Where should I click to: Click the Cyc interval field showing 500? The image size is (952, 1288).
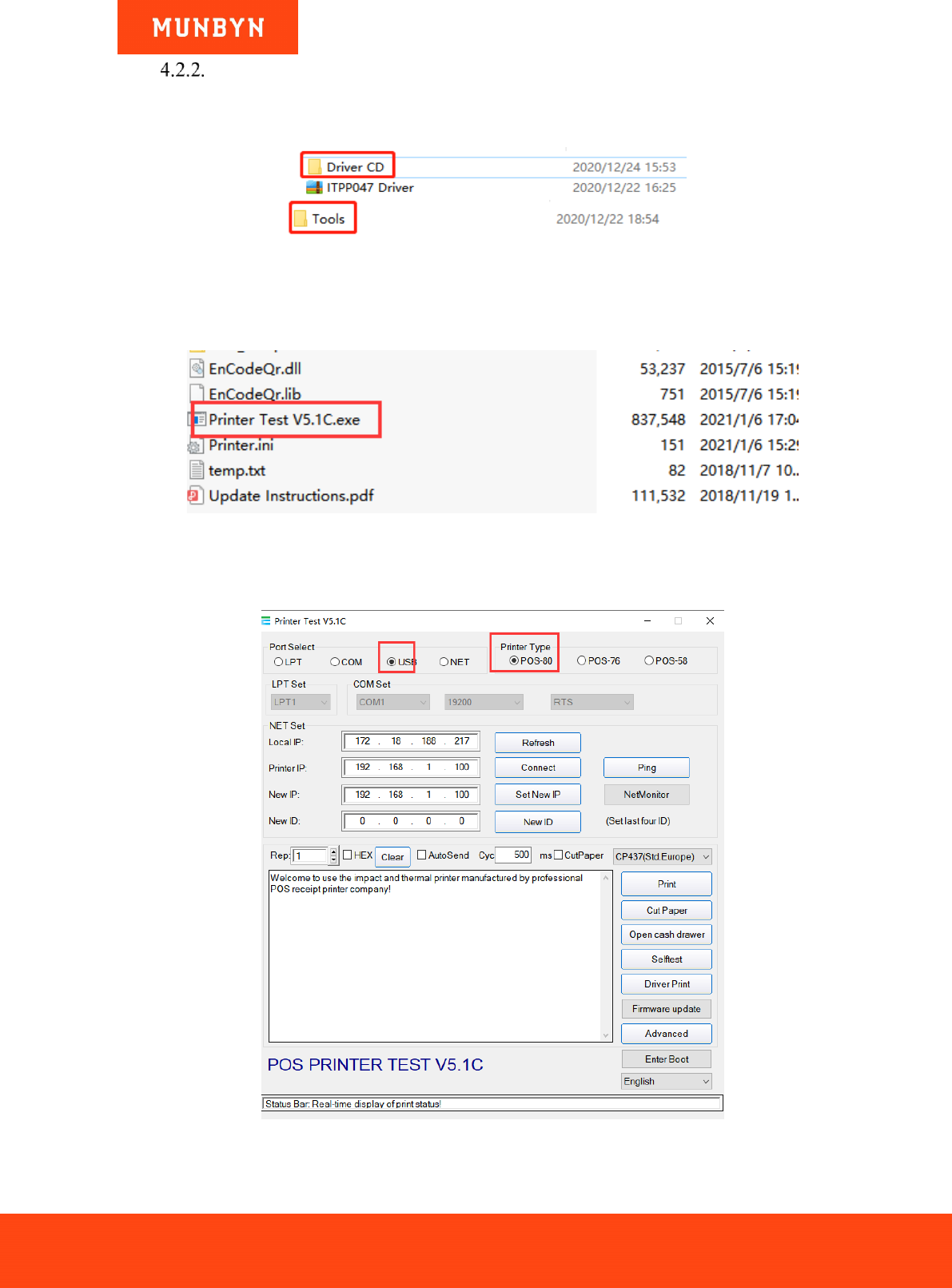(x=513, y=855)
